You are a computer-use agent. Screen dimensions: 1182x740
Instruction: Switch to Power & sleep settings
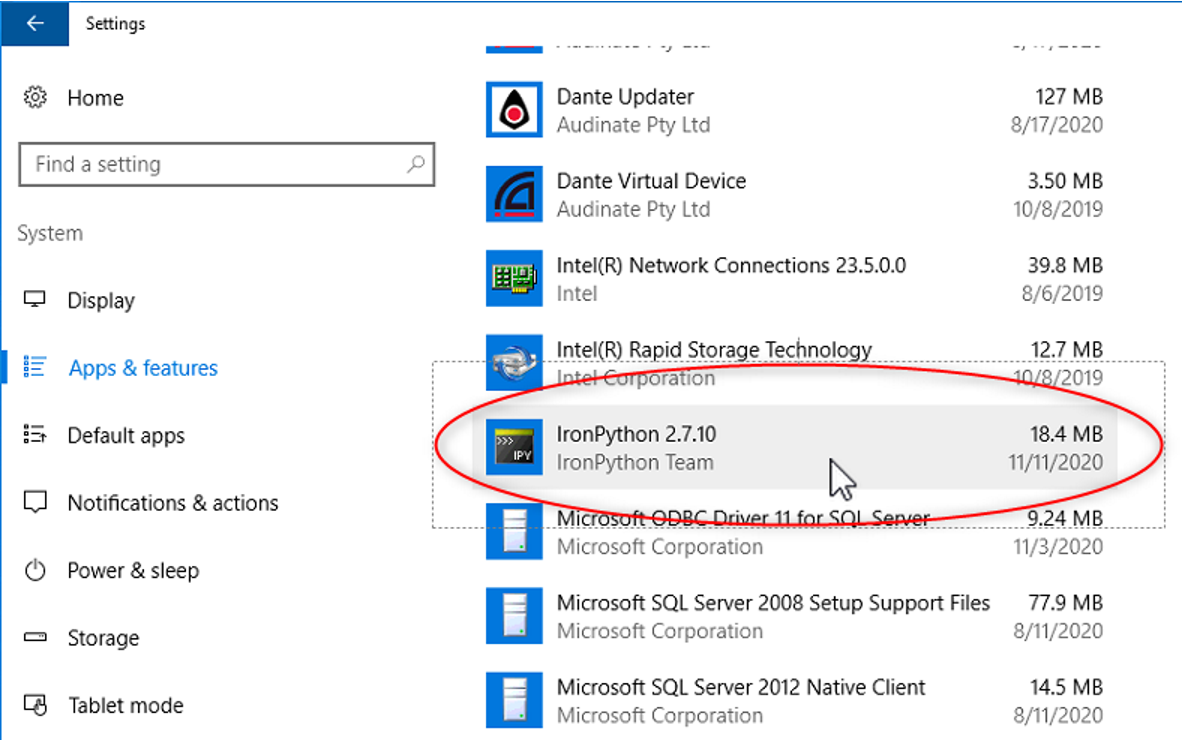coord(132,571)
